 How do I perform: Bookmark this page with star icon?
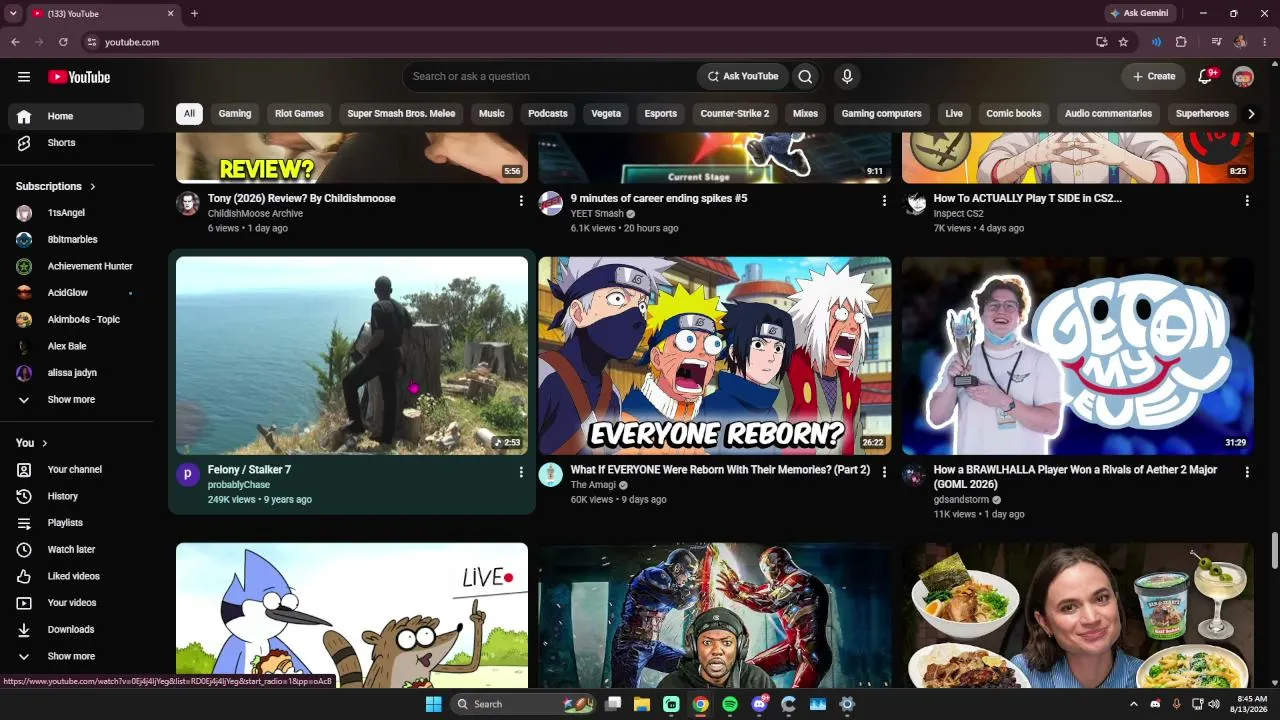pos(1124,42)
